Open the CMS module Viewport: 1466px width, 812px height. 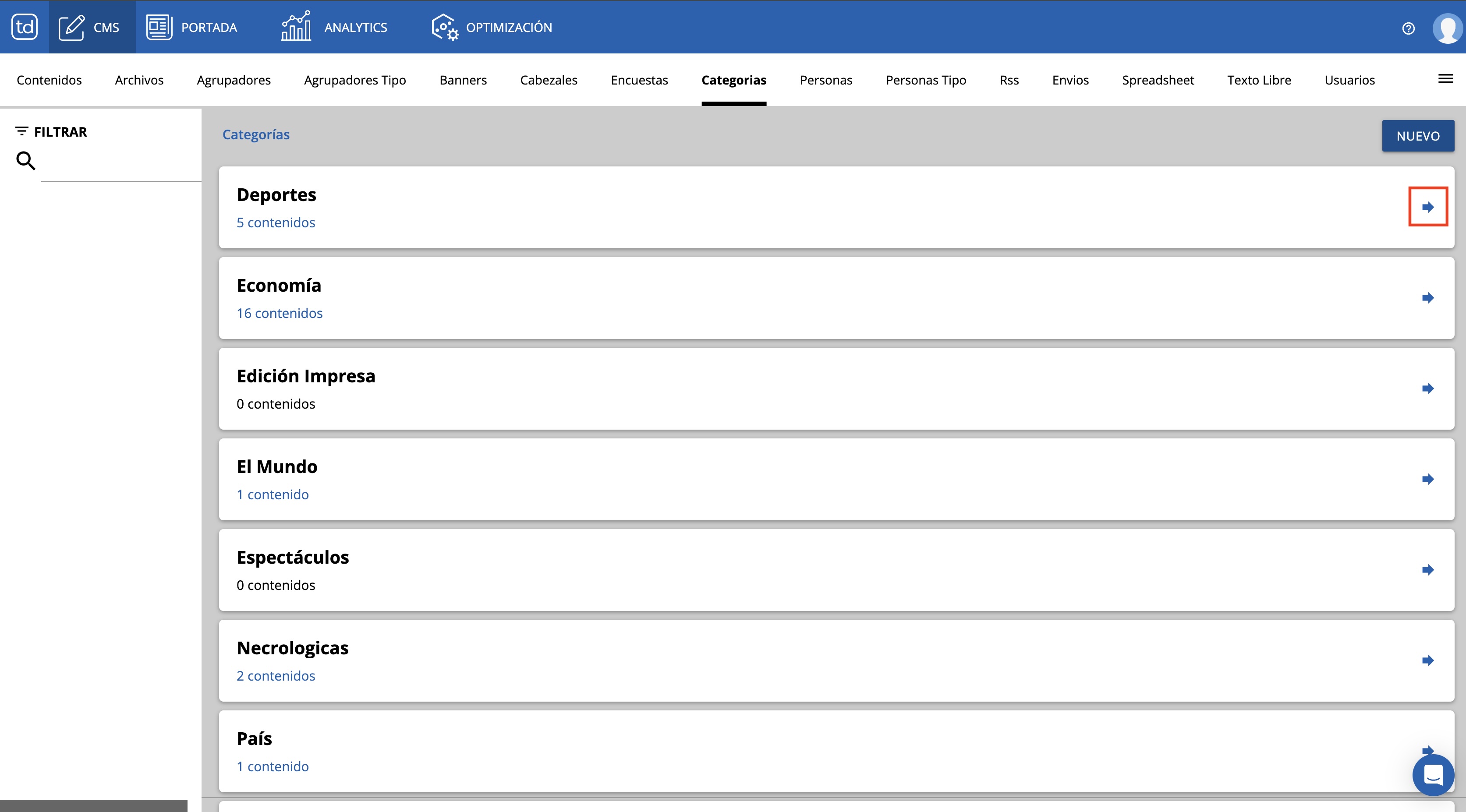pos(92,27)
